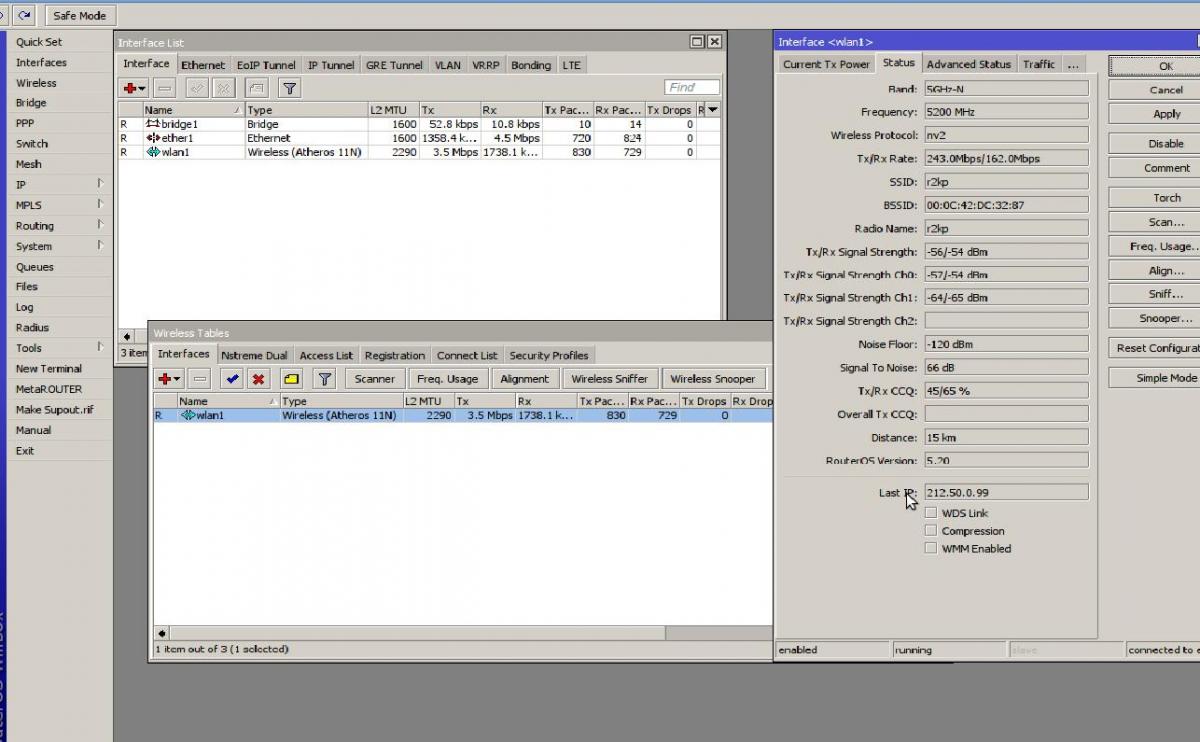
Task: Click the Find search field in Interface List
Action: [692, 87]
